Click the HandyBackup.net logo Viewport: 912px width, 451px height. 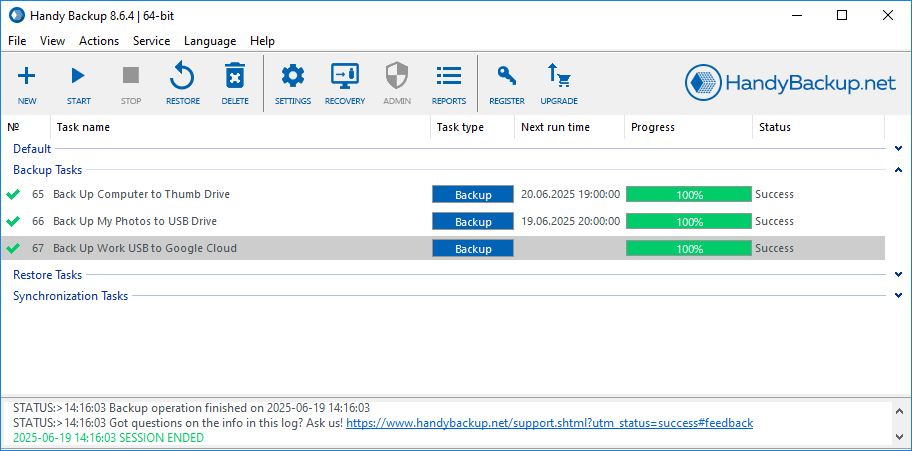click(790, 83)
